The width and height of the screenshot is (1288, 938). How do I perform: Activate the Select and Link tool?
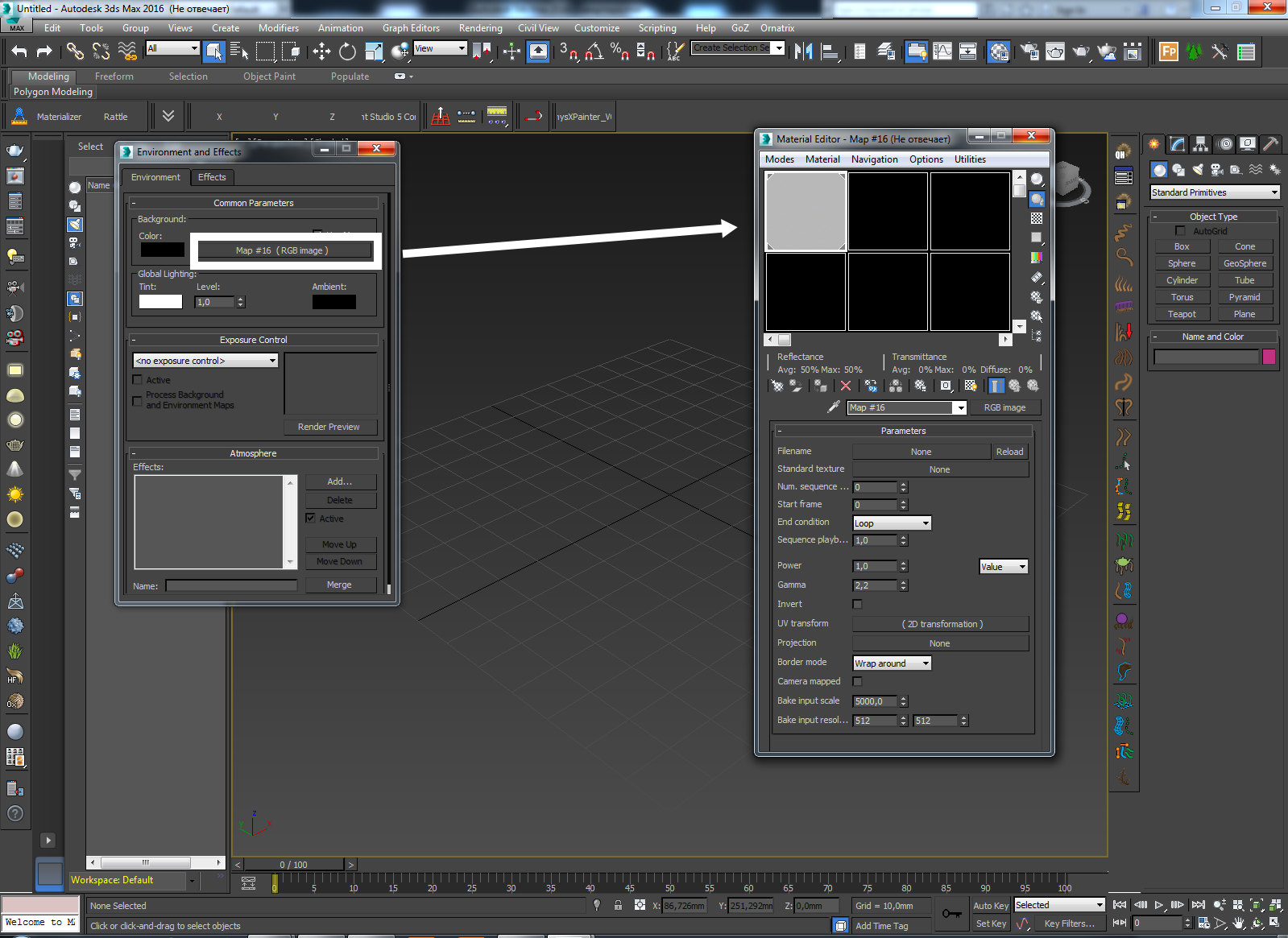(74, 52)
